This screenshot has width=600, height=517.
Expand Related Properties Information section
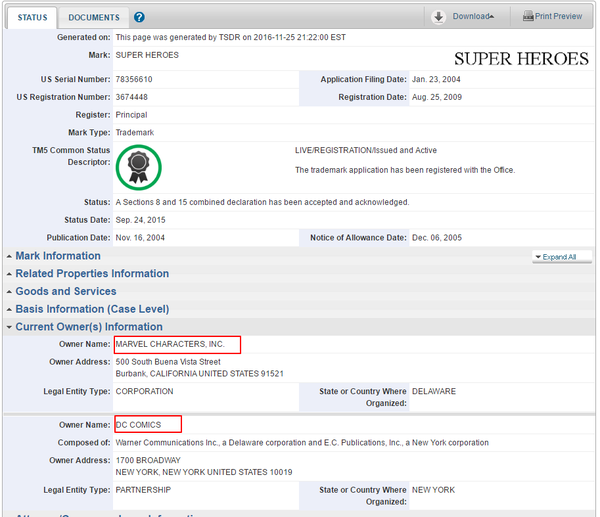pyautogui.click(x=92, y=274)
